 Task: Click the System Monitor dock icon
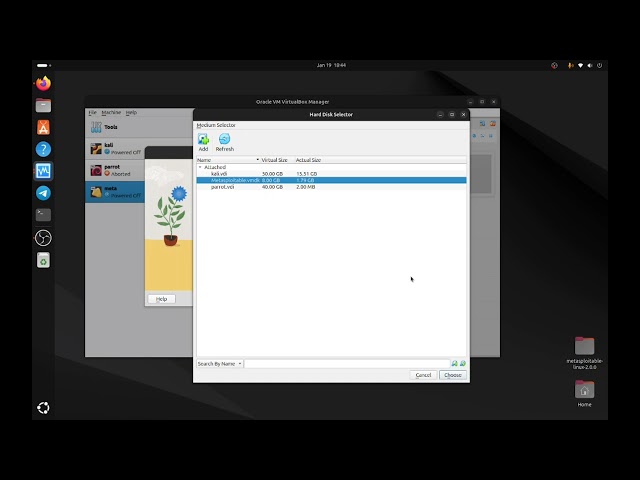click(x=43, y=171)
